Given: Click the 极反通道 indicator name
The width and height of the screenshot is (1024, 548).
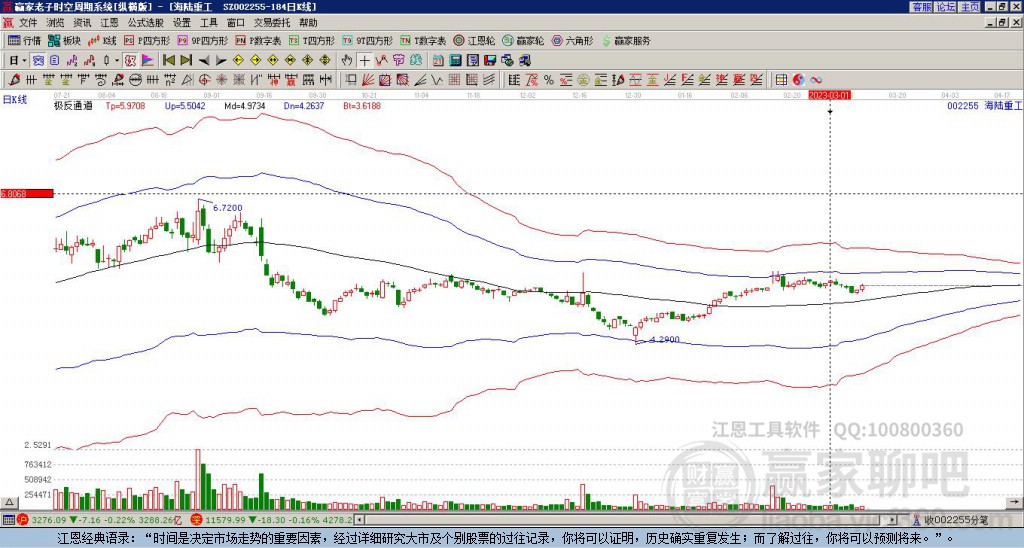Looking at the screenshot, I should pos(73,105).
